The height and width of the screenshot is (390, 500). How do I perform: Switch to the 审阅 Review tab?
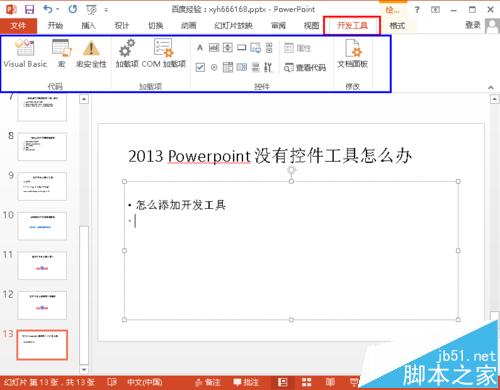pyautogui.click(x=278, y=26)
